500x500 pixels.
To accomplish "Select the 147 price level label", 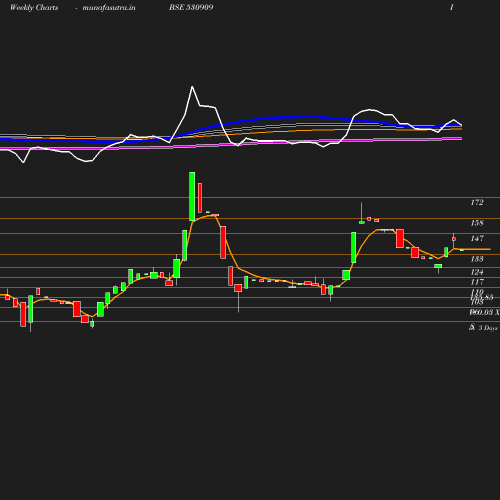I will coord(477,238).
